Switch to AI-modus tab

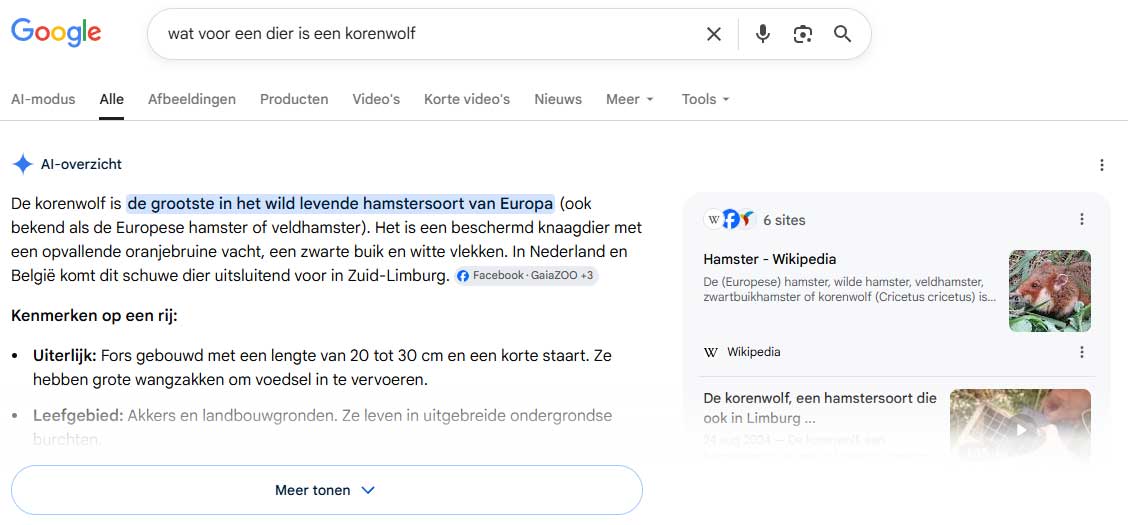point(43,99)
